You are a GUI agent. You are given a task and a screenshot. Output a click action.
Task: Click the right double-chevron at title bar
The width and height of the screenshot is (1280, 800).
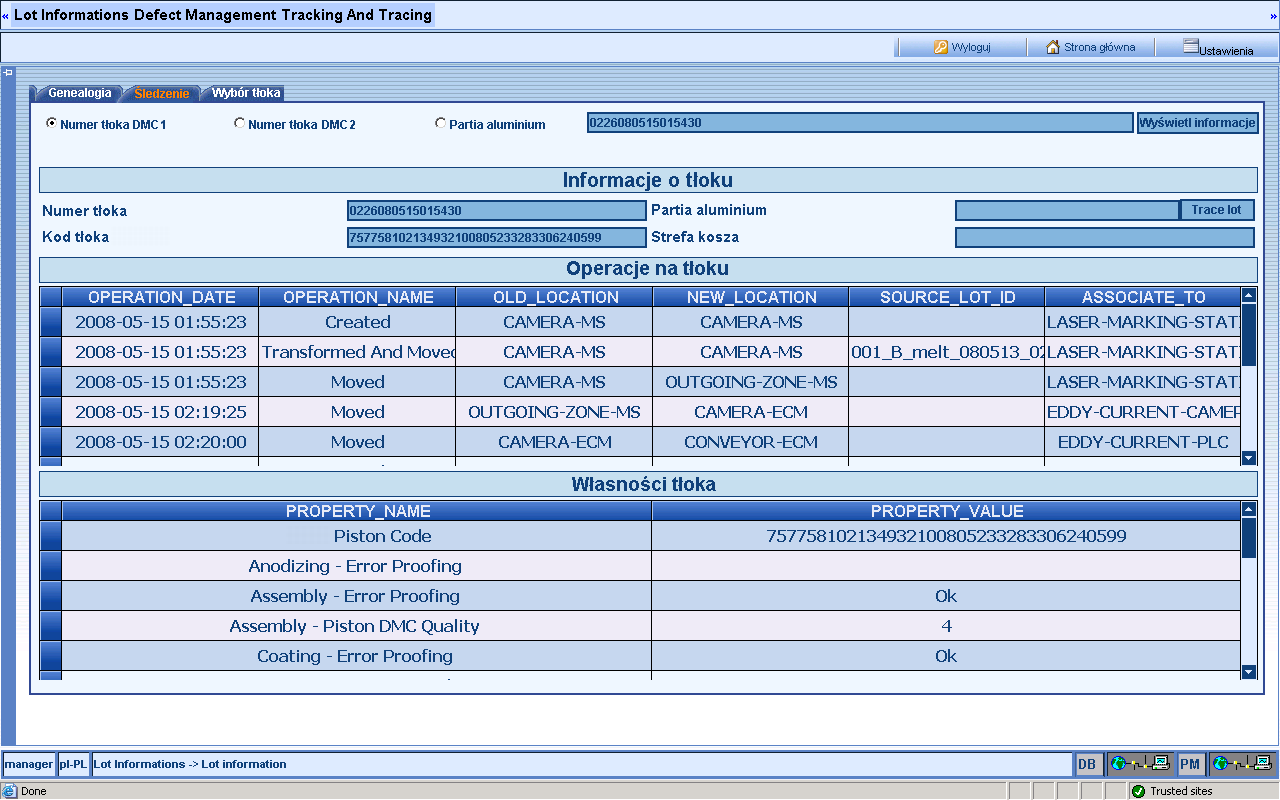point(1274,16)
